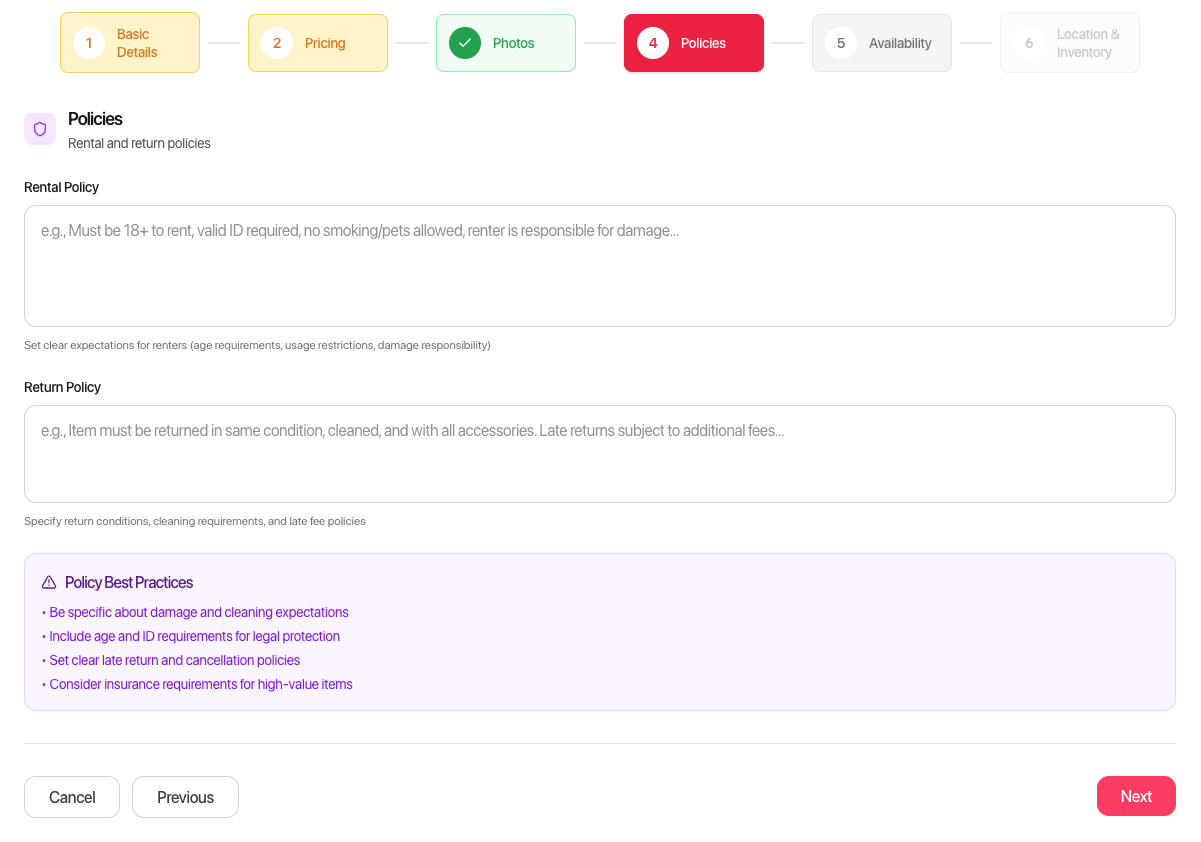Click the number 1 circle on Basic Details
The height and width of the screenshot is (842, 1201).
click(x=89, y=43)
